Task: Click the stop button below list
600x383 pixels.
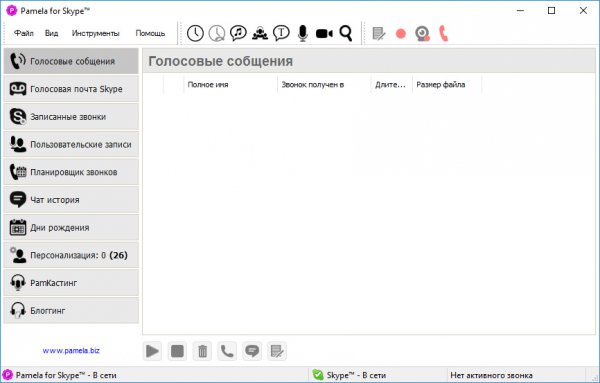Action: tap(177, 351)
